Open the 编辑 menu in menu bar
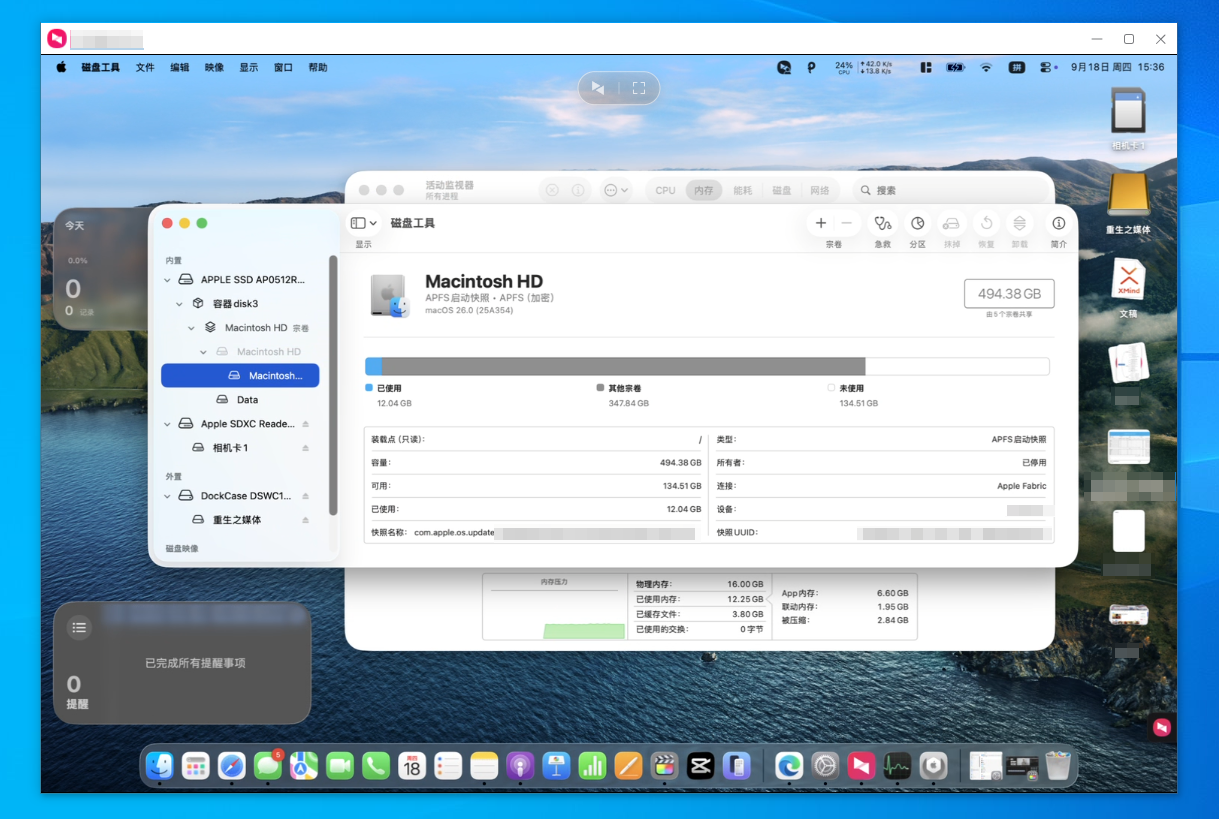The image size is (1219, 819). pyautogui.click(x=179, y=67)
